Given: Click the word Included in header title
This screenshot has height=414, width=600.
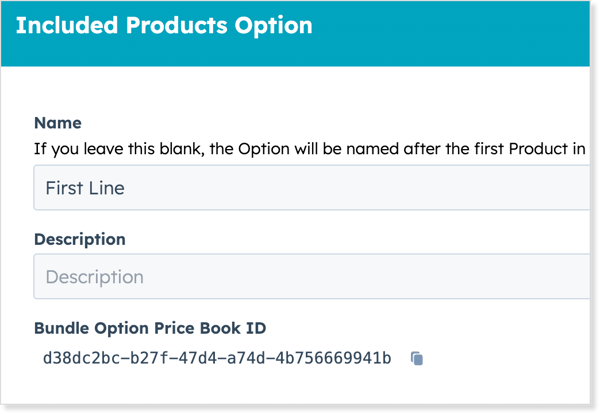Looking at the screenshot, I should [x=62, y=24].
